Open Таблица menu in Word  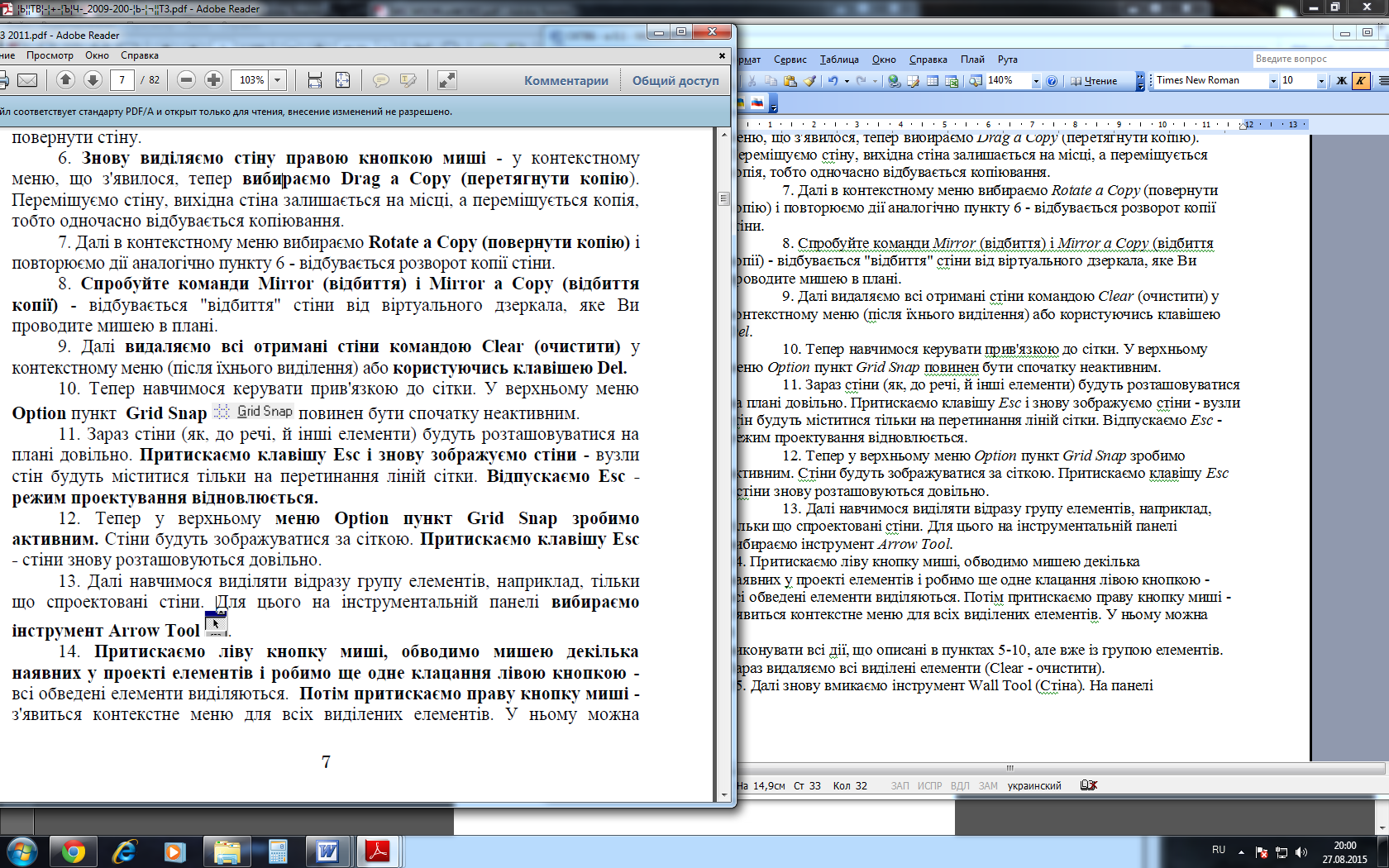pyautogui.click(x=839, y=60)
